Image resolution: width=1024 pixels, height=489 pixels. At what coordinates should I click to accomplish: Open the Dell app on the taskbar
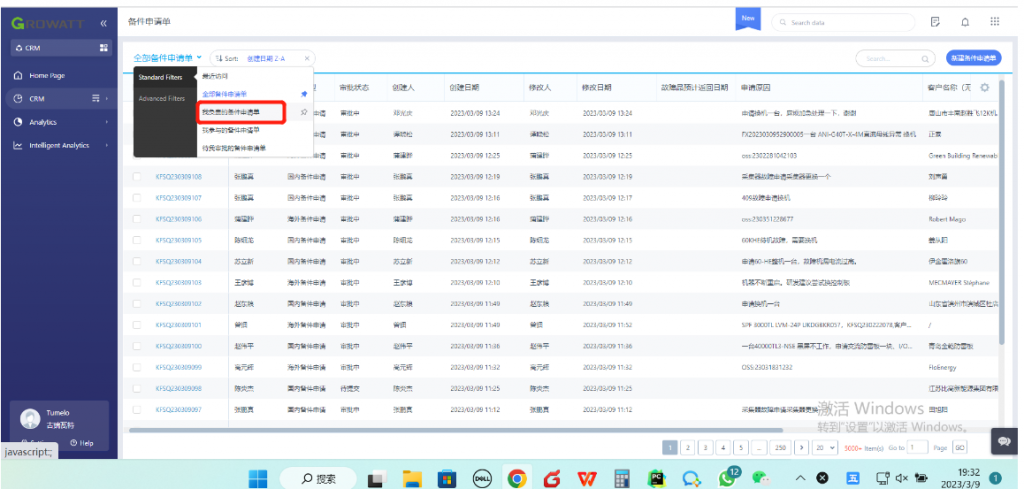tap(481, 479)
